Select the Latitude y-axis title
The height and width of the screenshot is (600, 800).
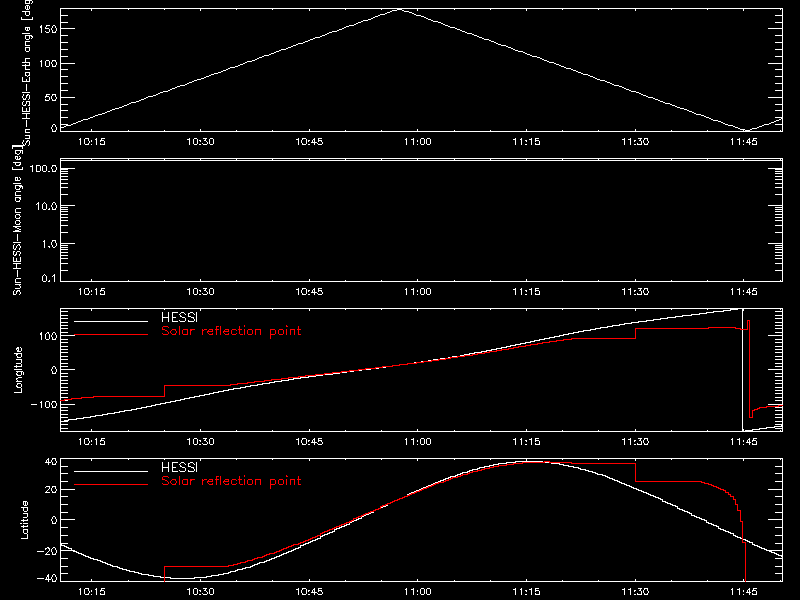pos(24,520)
